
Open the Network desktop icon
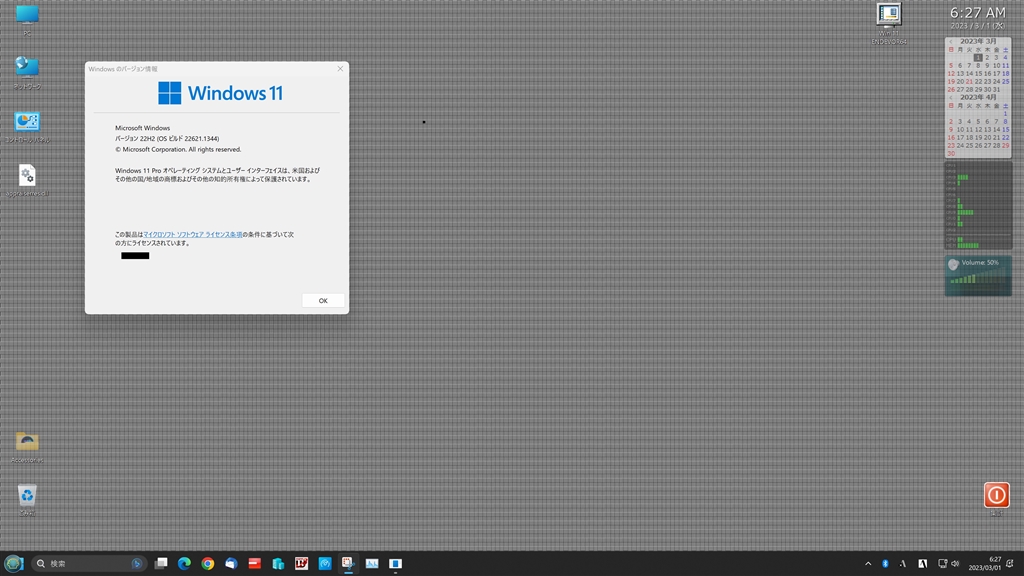pyautogui.click(x=27, y=72)
